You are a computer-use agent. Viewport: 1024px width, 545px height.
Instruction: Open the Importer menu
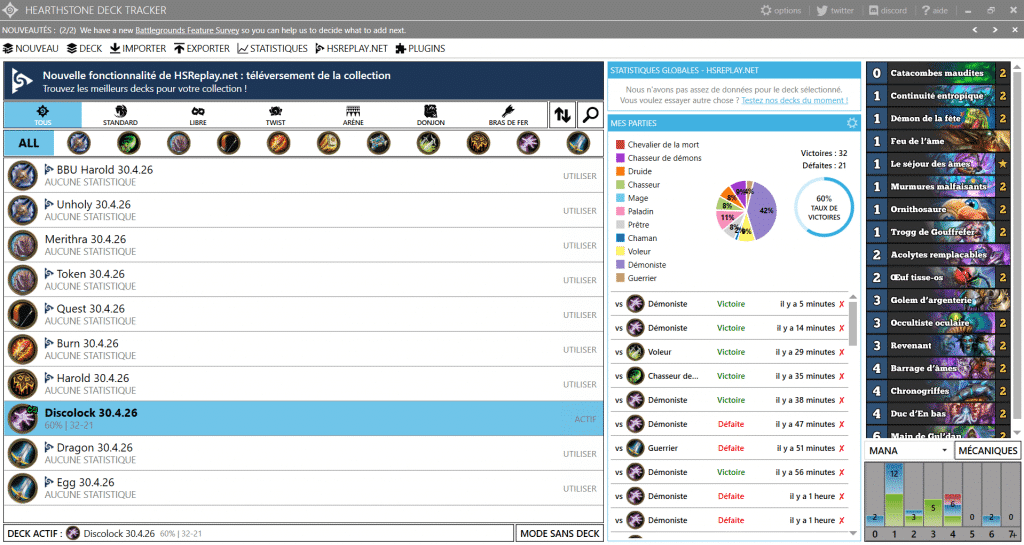click(x=138, y=48)
